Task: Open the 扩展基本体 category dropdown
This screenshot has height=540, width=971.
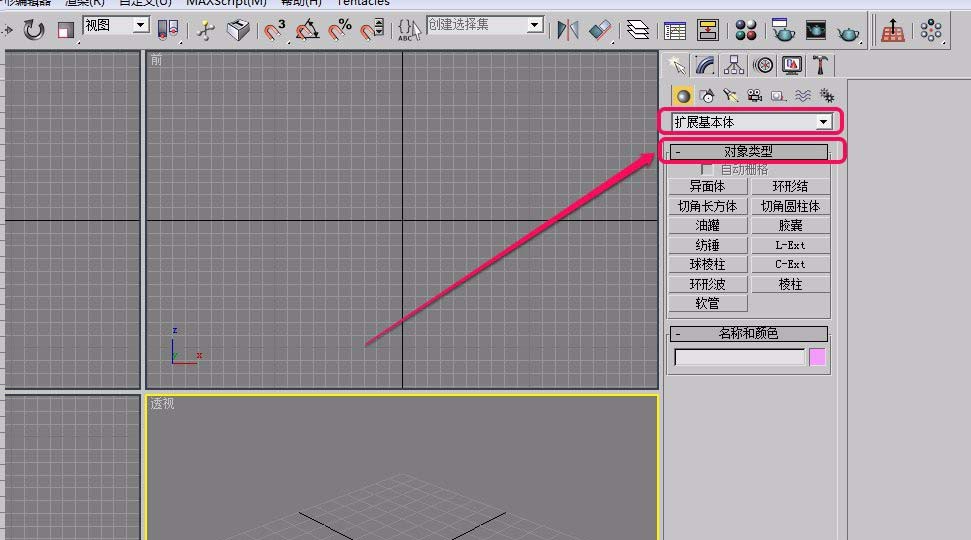Action: pos(751,122)
